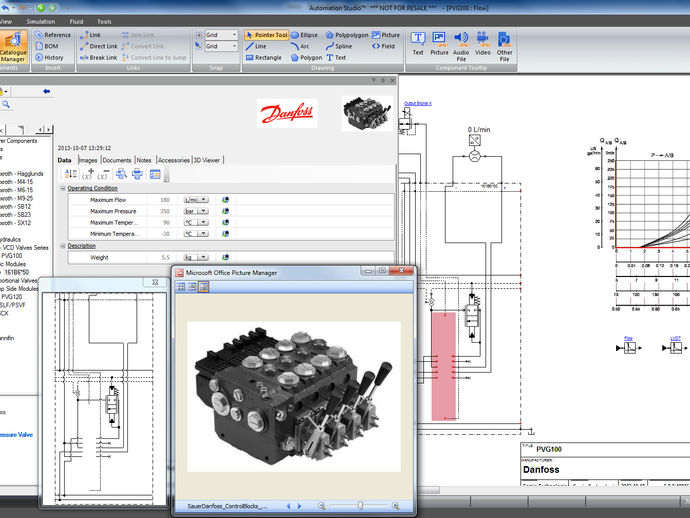The width and height of the screenshot is (690, 518).
Task: Collapse the Operating Condition section
Action: pyautogui.click(x=62, y=188)
